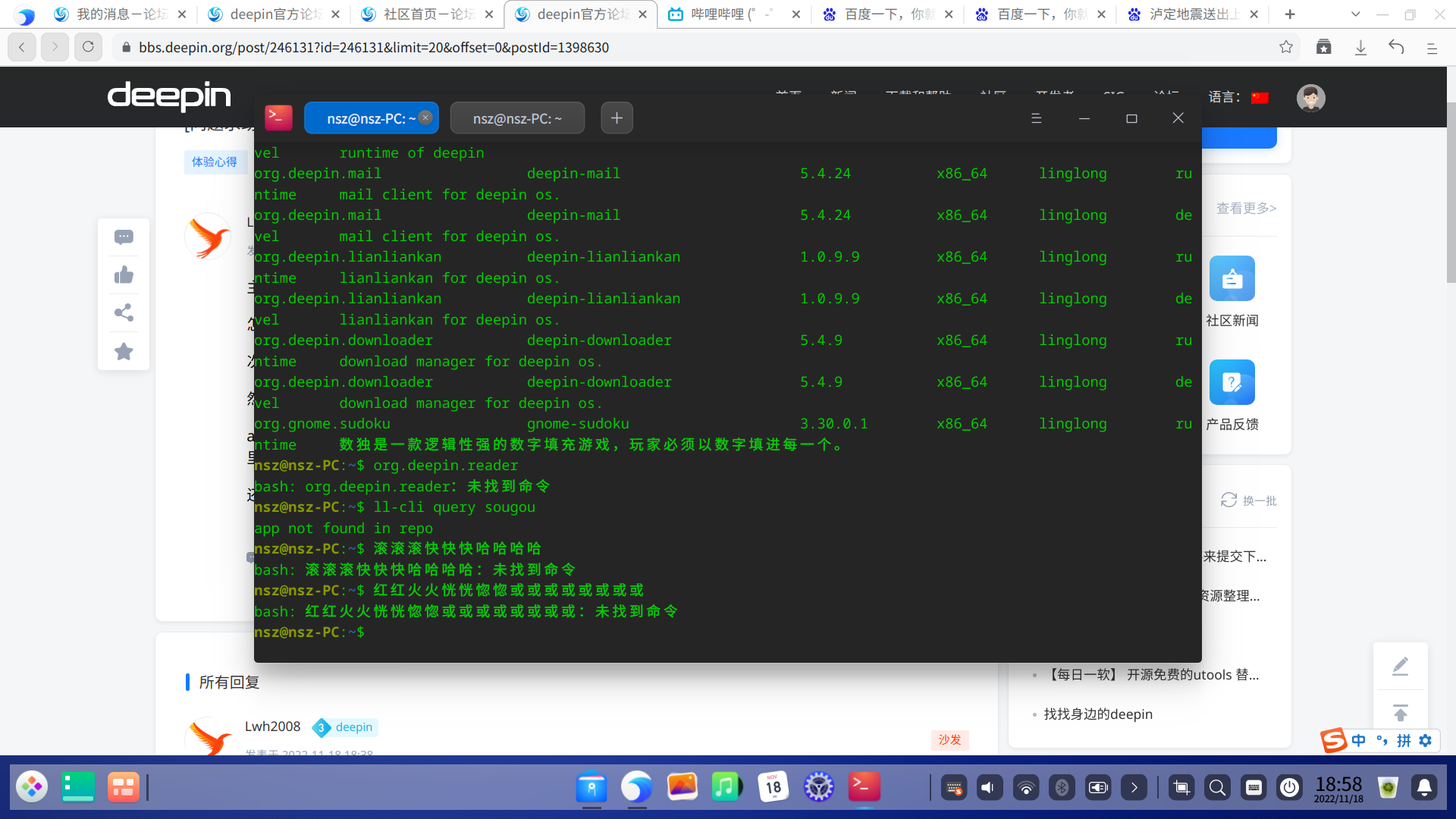Expand browser tab list dropdown chevron

click(1356, 14)
